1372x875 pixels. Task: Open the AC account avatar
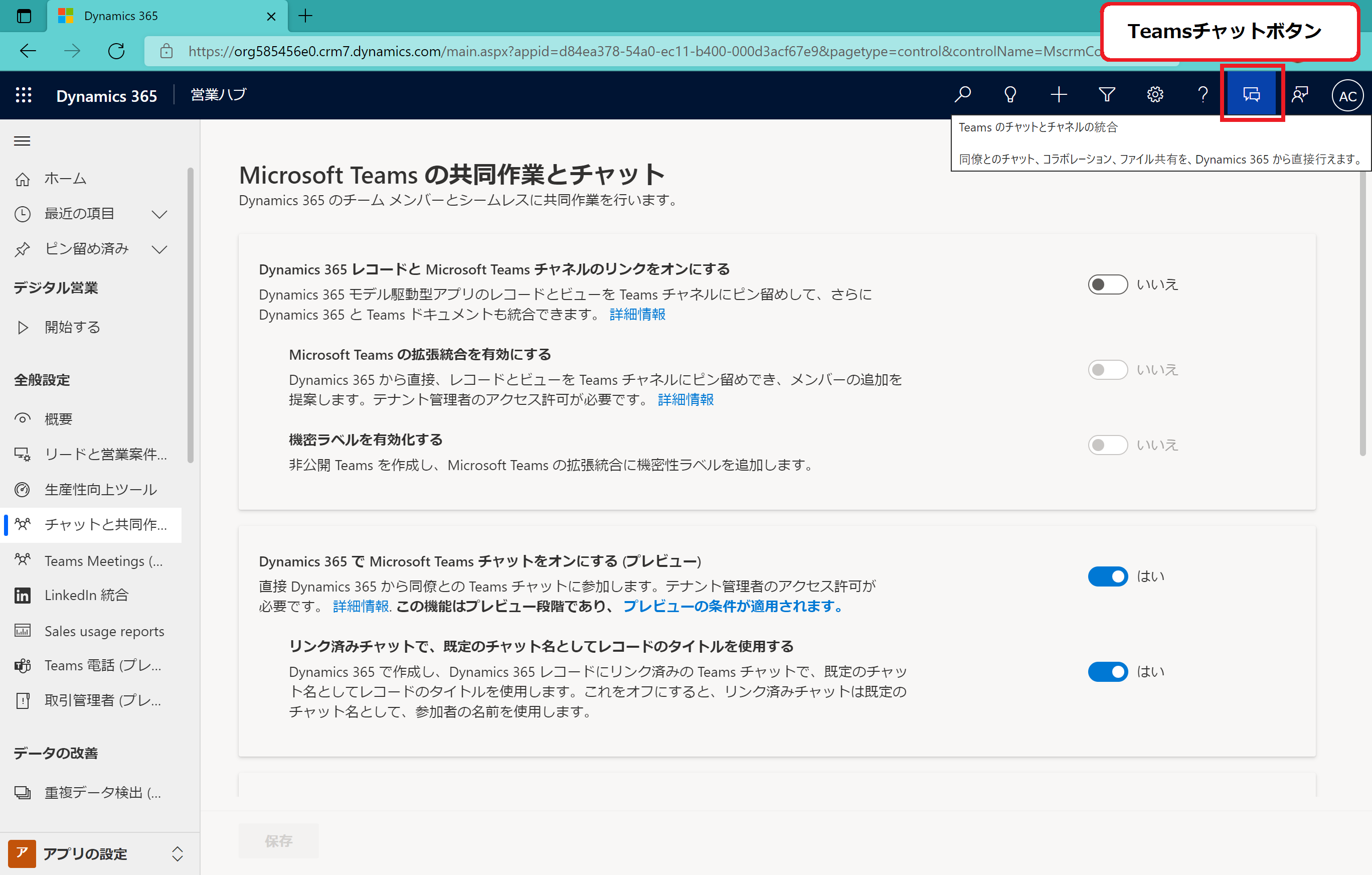1347,96
